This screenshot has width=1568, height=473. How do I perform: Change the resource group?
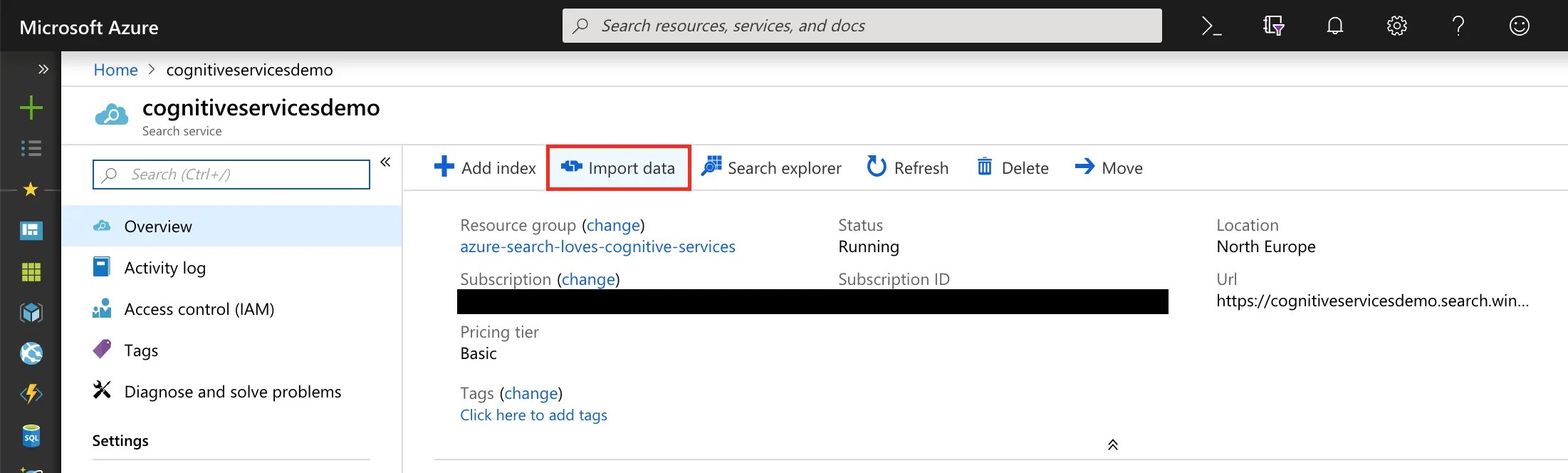613,225
